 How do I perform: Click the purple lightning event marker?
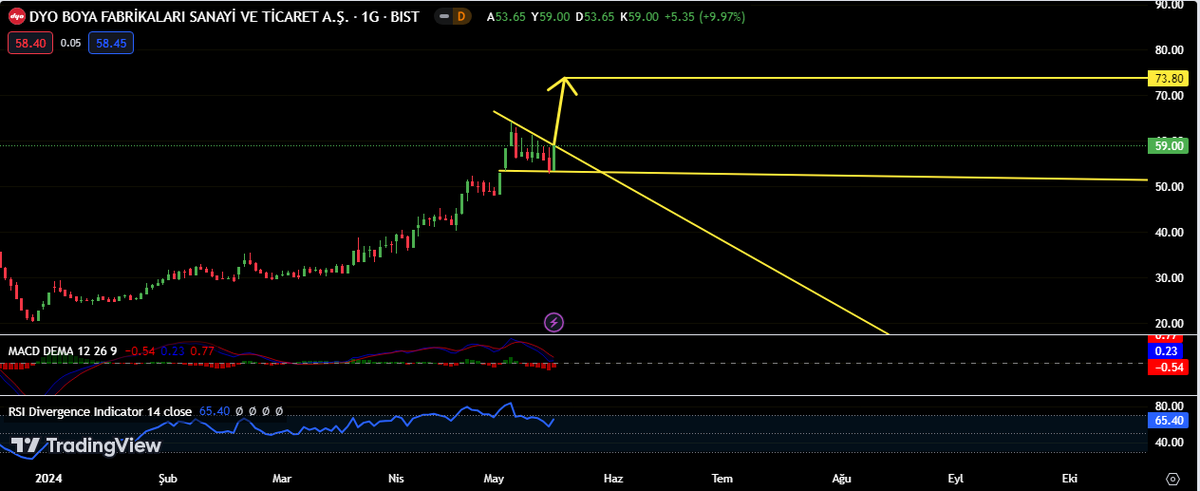point(554,322)
